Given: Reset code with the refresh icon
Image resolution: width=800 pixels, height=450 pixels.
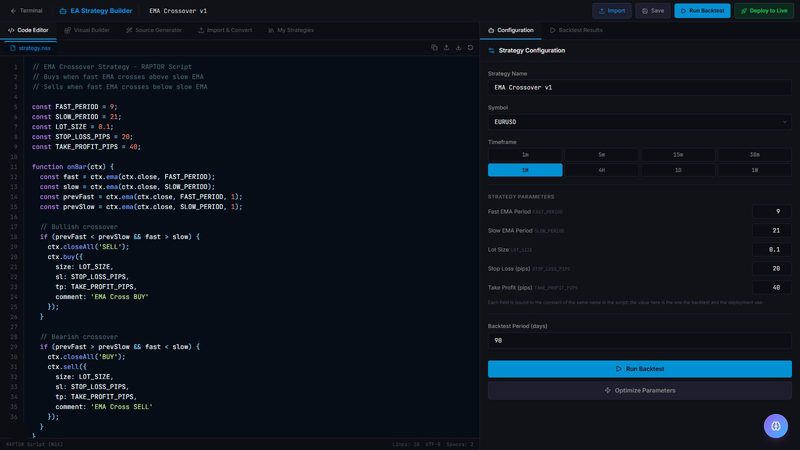Looking at the screenshot, I should (470, 47).
